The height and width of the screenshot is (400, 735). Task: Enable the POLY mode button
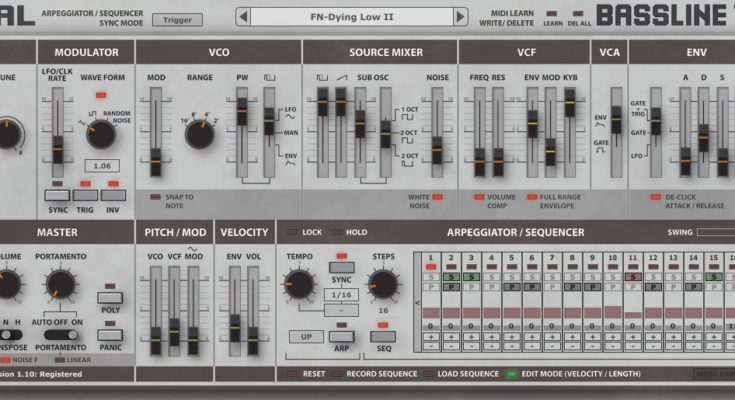(110, 297)
